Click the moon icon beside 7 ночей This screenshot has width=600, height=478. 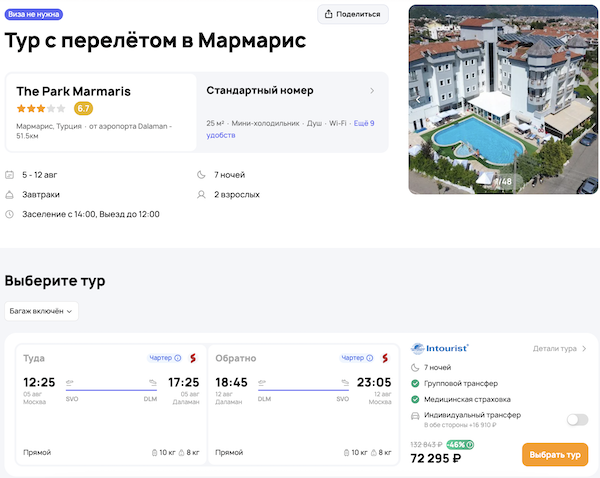pyautogui.click(x=202, y=175)
